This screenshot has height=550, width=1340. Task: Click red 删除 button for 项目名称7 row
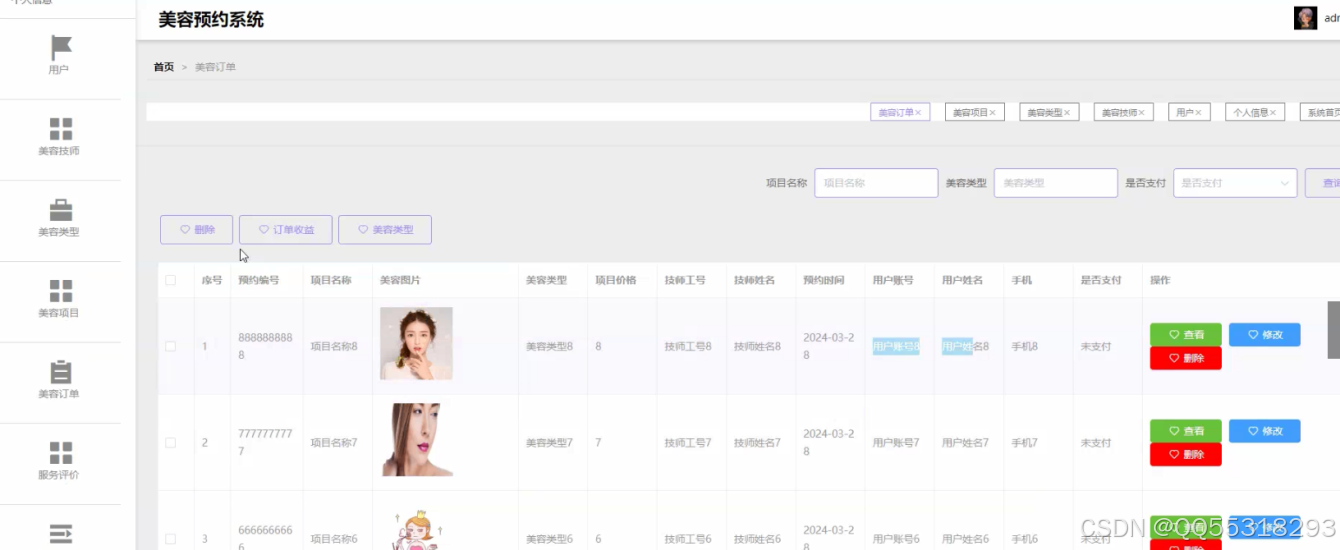(x=1186, y=454)
